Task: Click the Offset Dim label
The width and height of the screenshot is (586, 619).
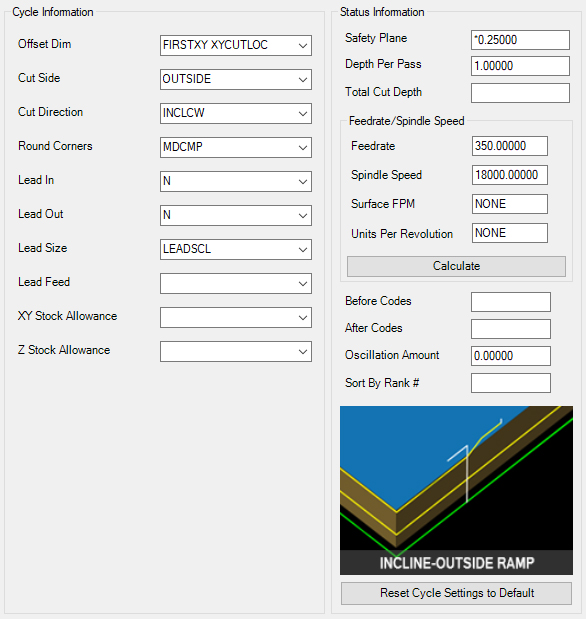Action: 45,44
